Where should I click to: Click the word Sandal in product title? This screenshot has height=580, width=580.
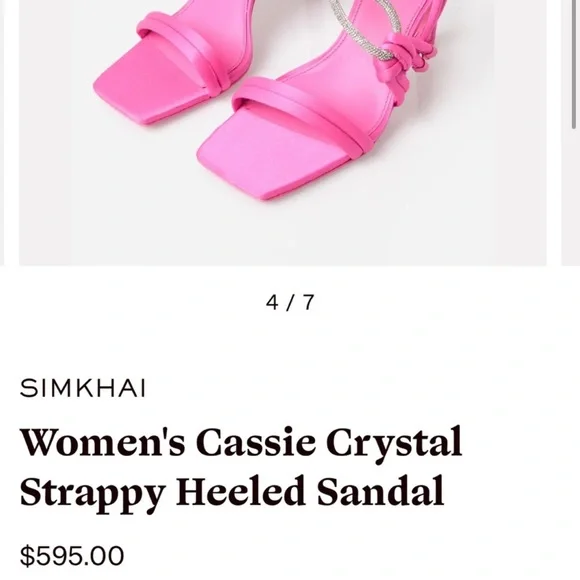click(381, 492)
